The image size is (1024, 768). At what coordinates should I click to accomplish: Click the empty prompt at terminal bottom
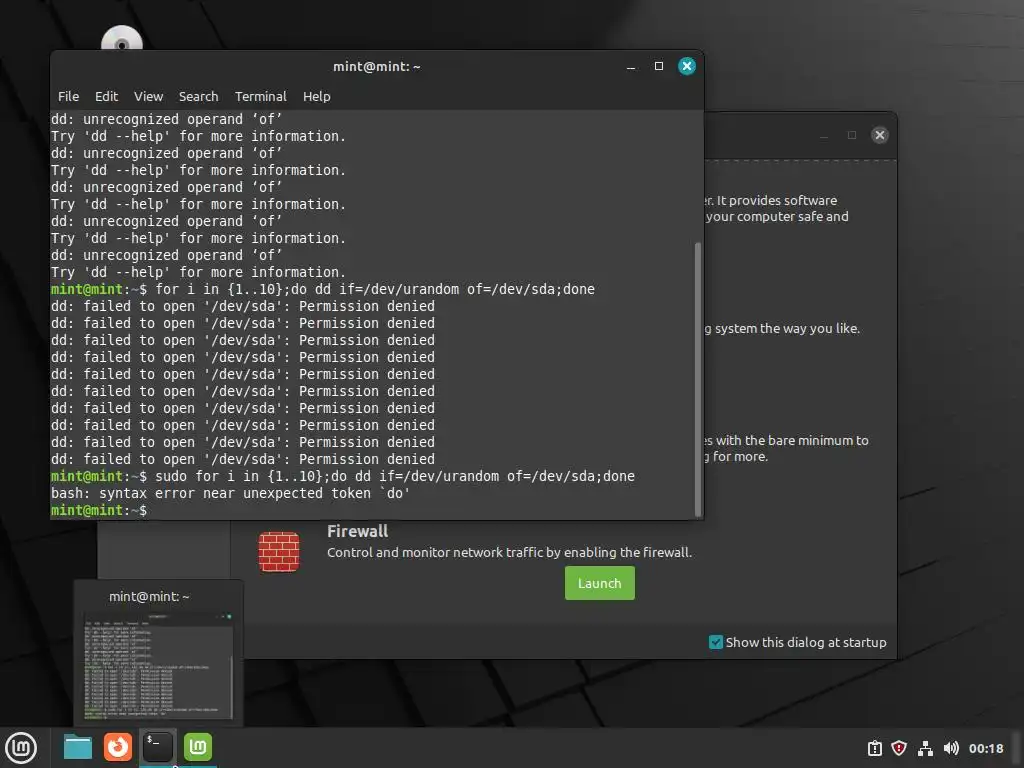tap(99, 510)
